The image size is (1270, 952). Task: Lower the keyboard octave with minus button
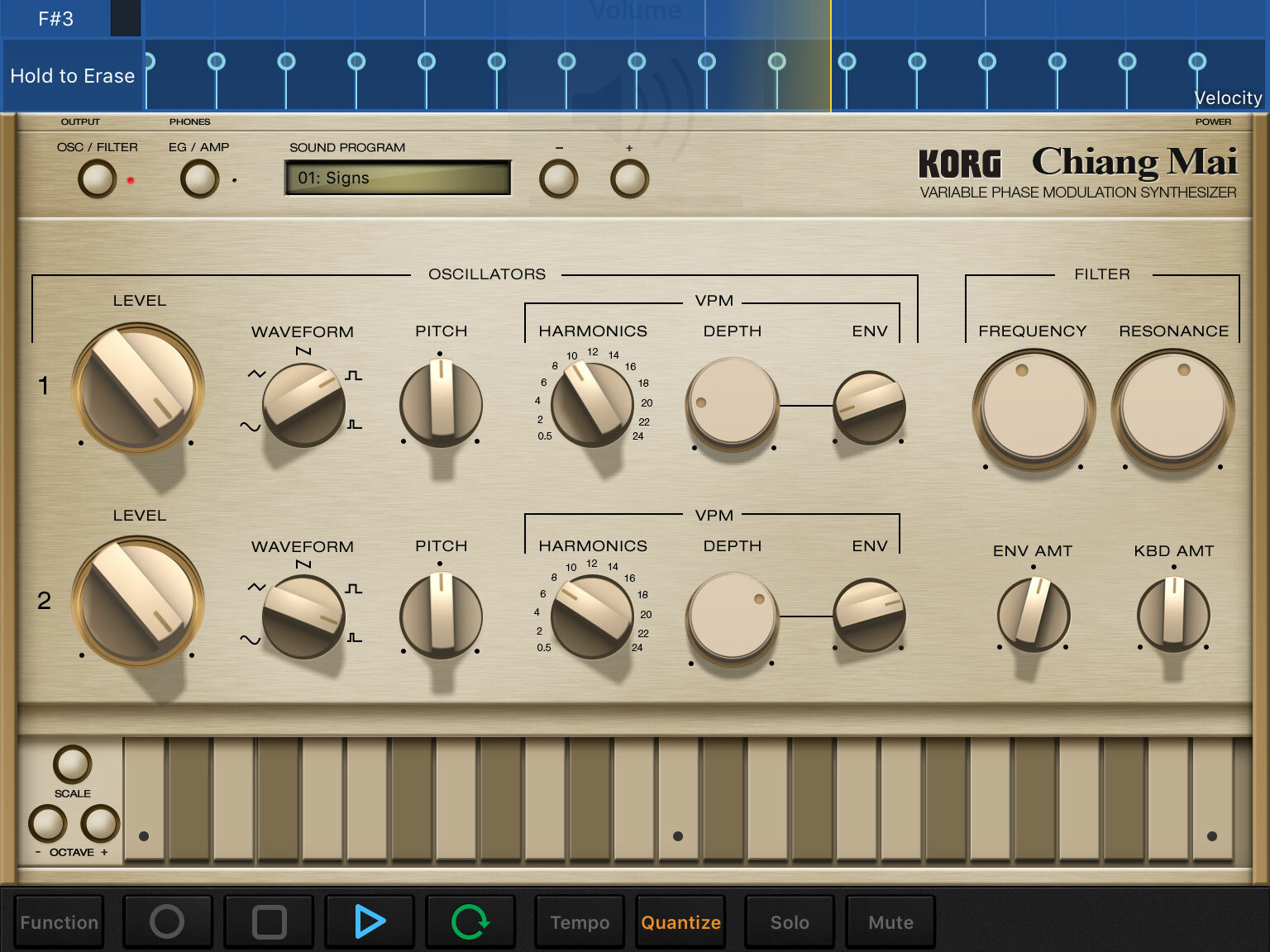coord(47,824)
